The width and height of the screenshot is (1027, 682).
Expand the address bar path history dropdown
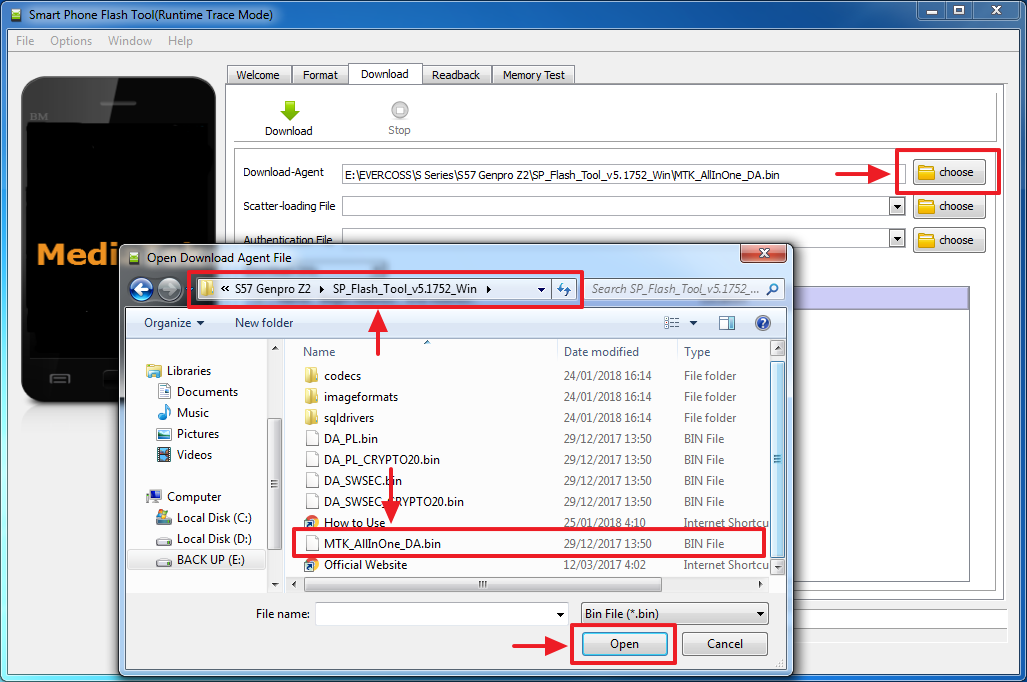coord(541,289)
